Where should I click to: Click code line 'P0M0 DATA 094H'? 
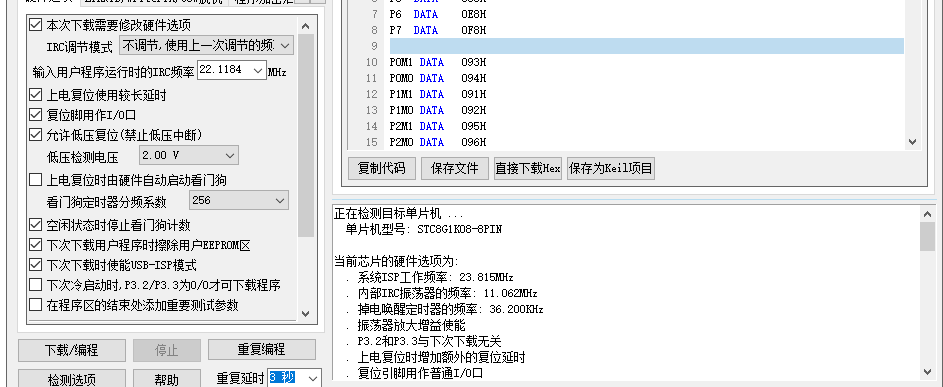click(x=437, y=78)
